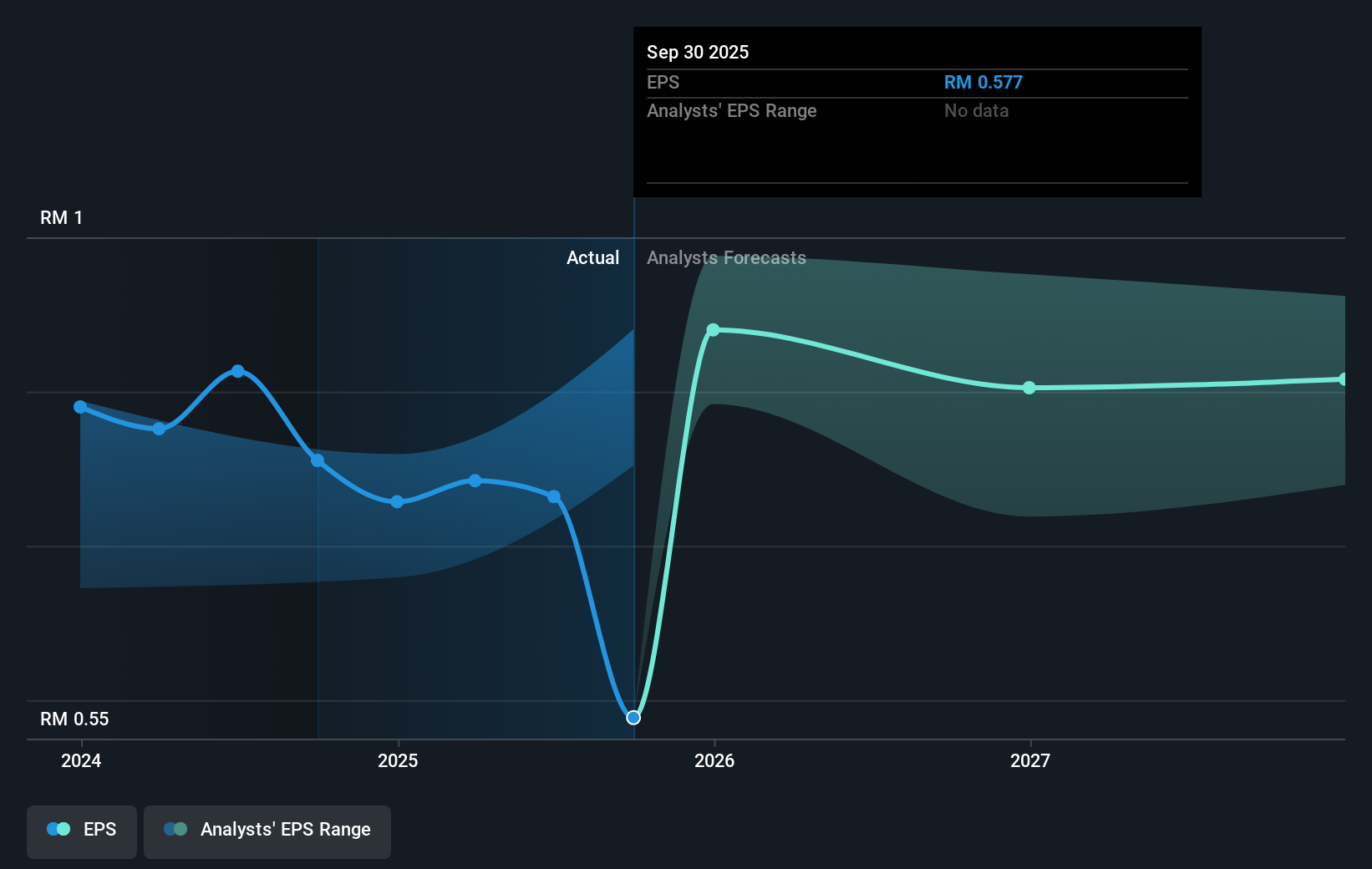This screenshot has height=869, width=1372.
Task: Toggle the Analysts' EPS Range series
Action: point(267,830)
